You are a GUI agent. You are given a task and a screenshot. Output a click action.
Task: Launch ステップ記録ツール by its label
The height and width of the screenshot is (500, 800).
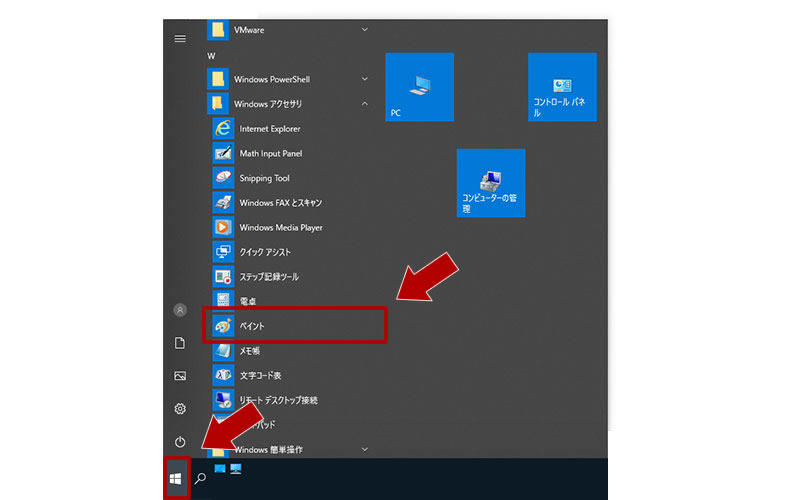click(x=269, y=277)
